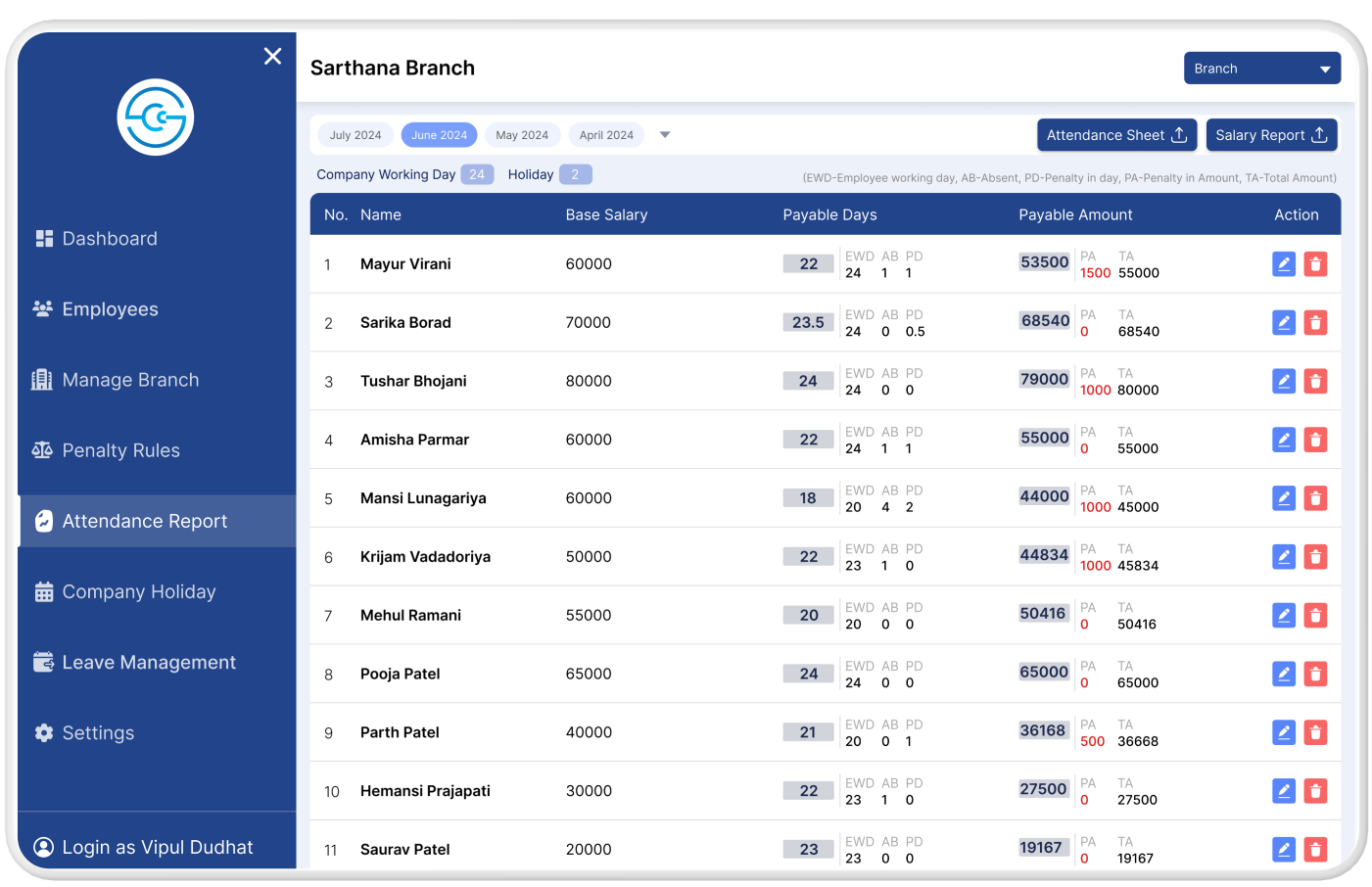Go to Leave Management in sidebar
The height and width of the screenshot is (887, 1372).
coord(149,663)
